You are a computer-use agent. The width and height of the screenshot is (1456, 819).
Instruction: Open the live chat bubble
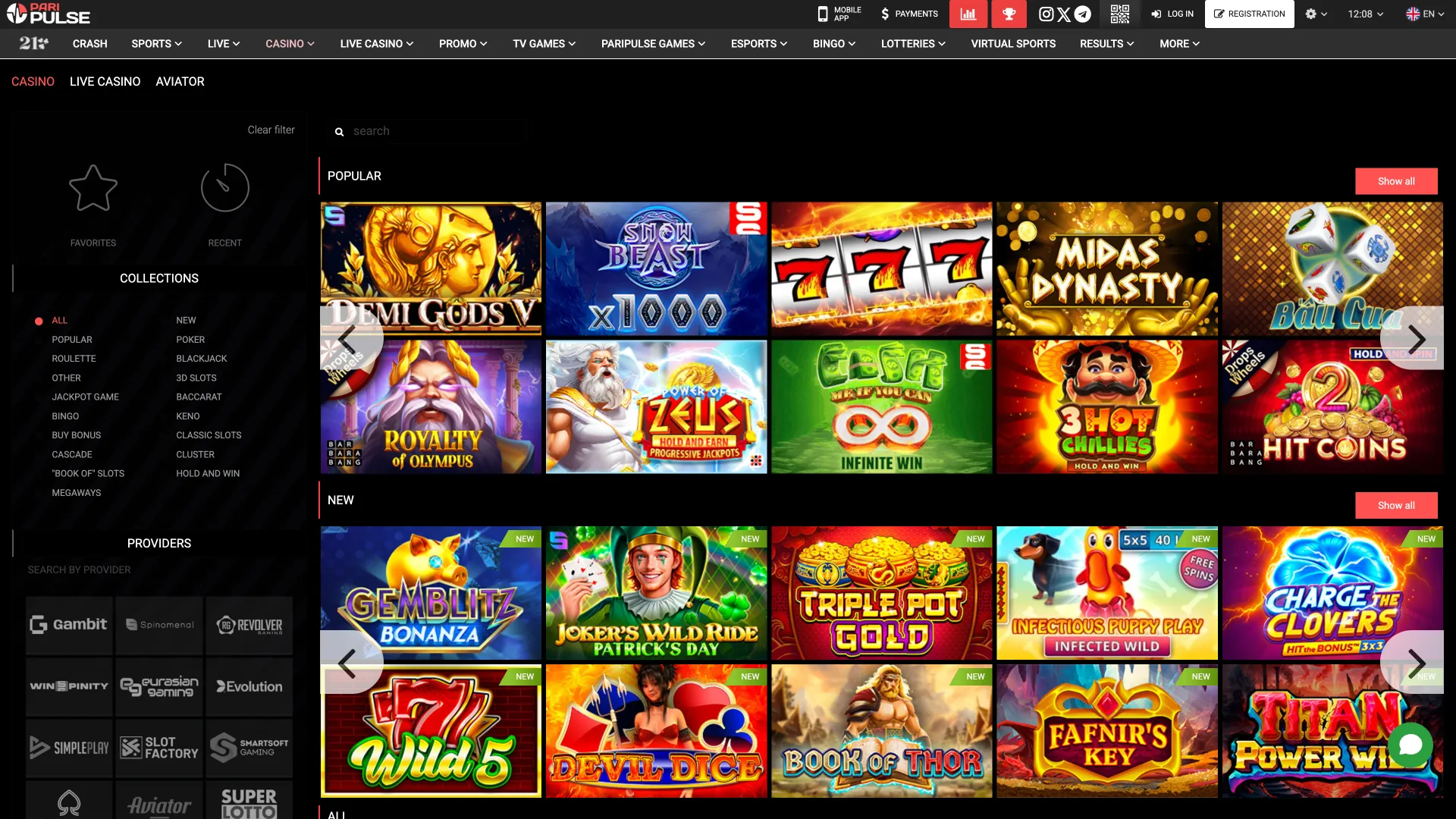coord(1410,744)
